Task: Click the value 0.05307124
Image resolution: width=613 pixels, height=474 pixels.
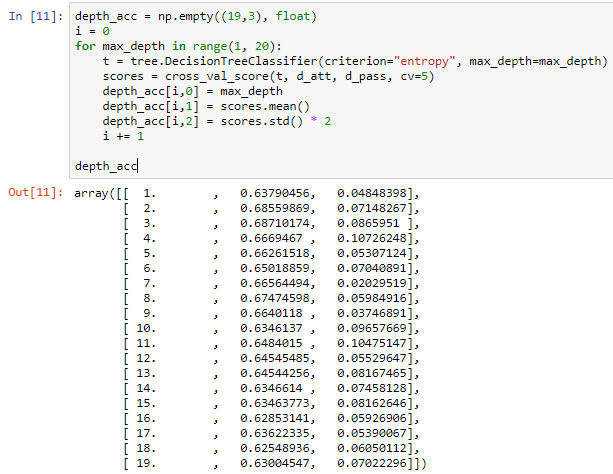Action: pyautogui.click(x=372, y=253)
